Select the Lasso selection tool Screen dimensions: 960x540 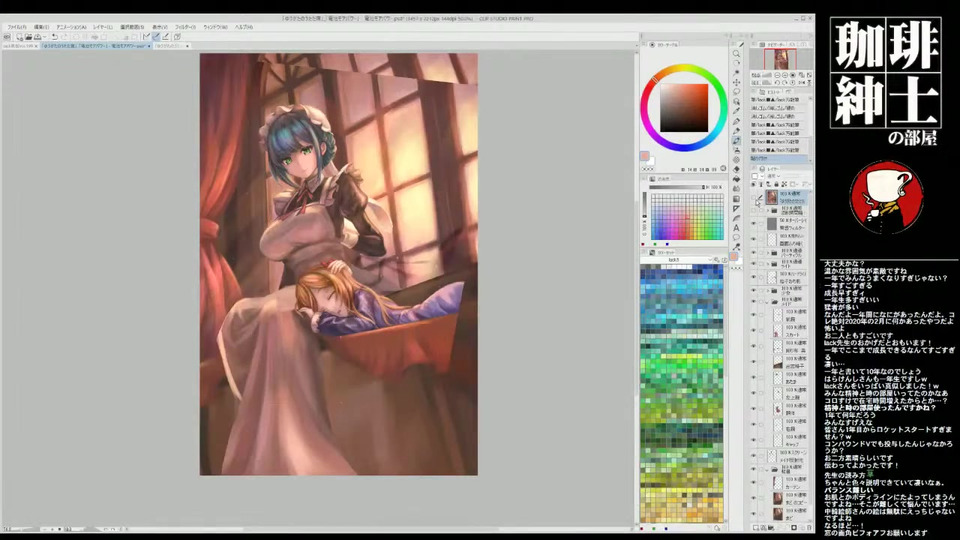tap(737, 92)
